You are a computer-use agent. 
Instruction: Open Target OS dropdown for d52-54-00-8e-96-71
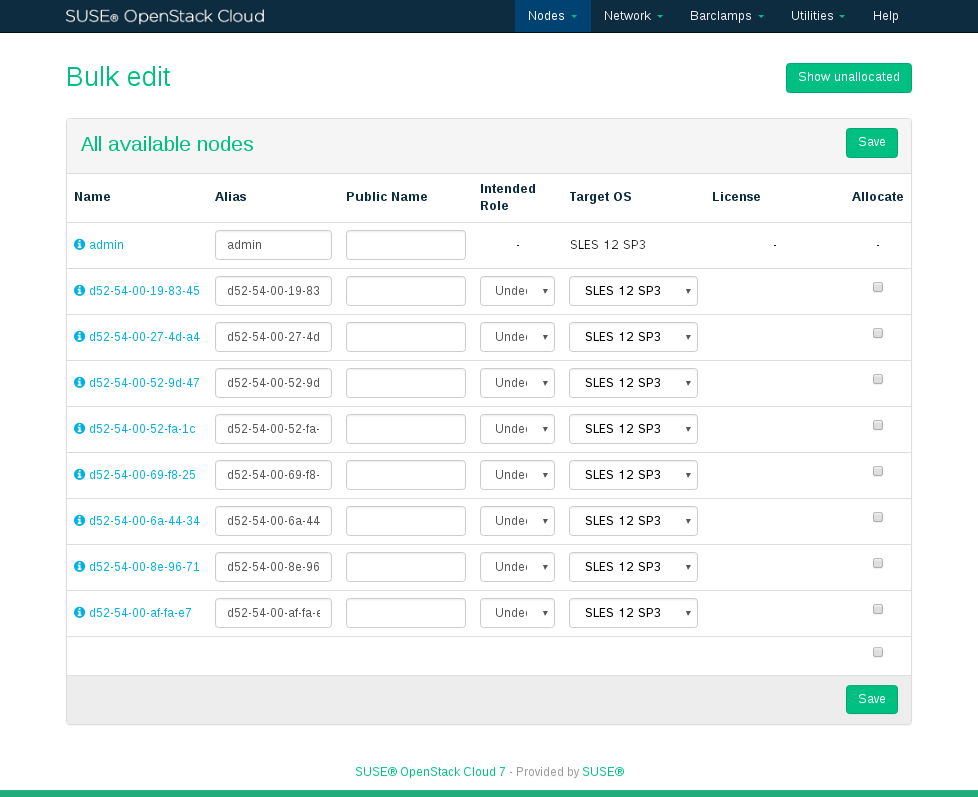pos(633,567)
